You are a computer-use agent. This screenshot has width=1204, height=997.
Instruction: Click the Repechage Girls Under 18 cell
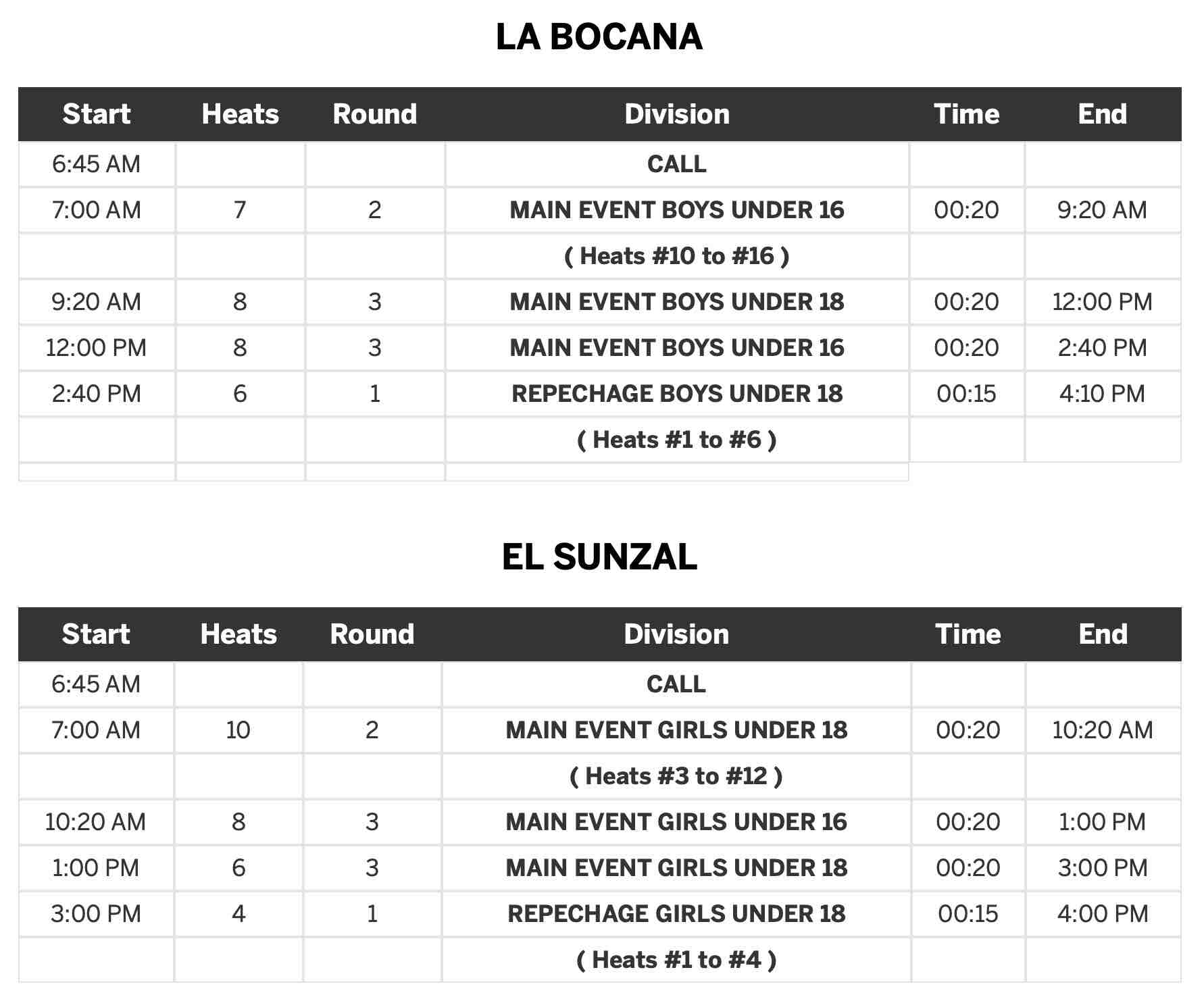click(x=676, y=914)
